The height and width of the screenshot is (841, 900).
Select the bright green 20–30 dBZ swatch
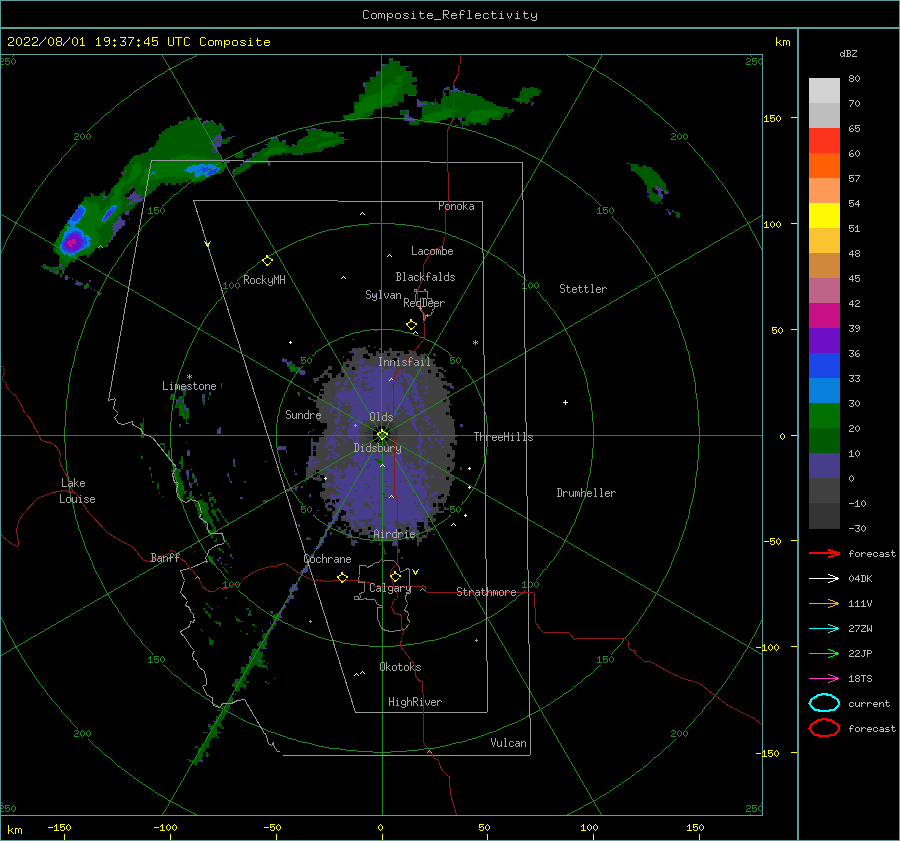tap(824, 415)
